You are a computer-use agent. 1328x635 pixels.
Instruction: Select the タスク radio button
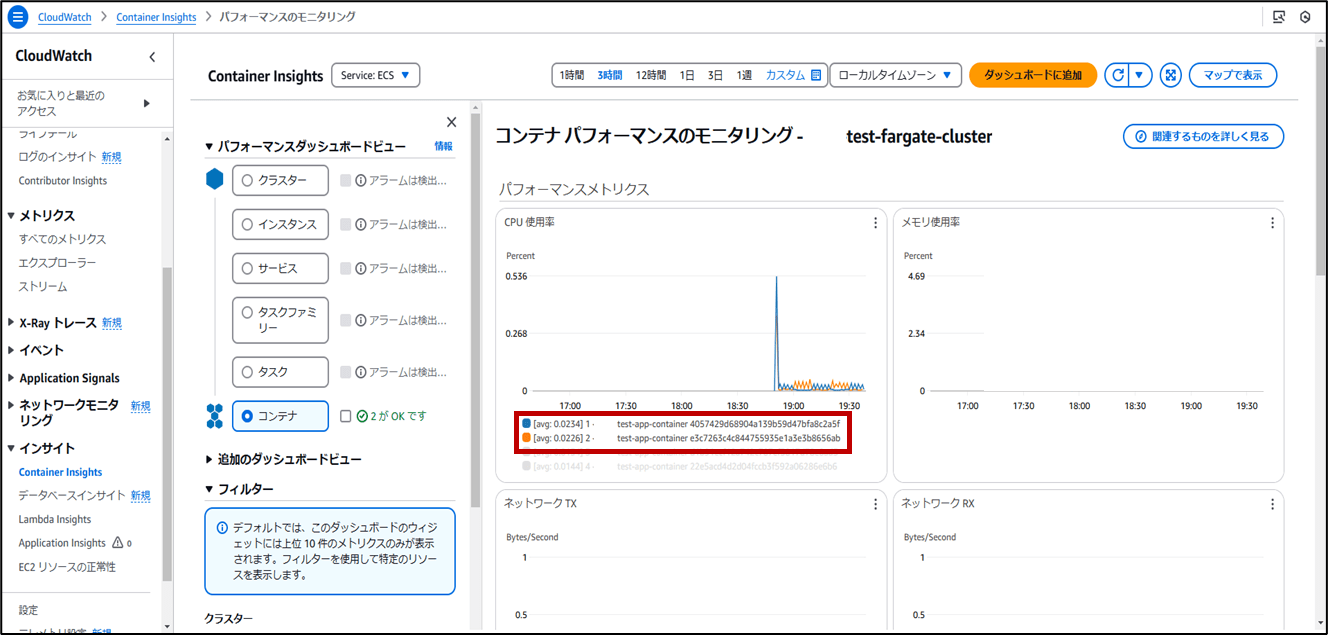pyautogui.click(x=247, y=372)
